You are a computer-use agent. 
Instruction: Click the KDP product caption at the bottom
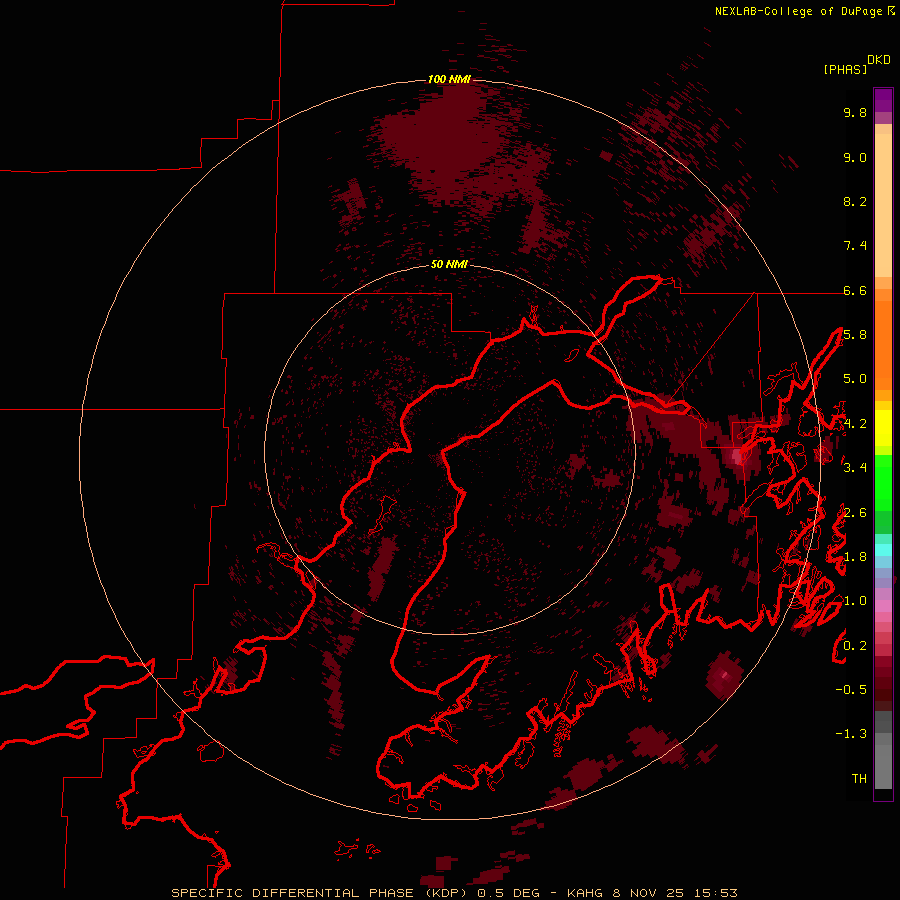coord(454,893)
